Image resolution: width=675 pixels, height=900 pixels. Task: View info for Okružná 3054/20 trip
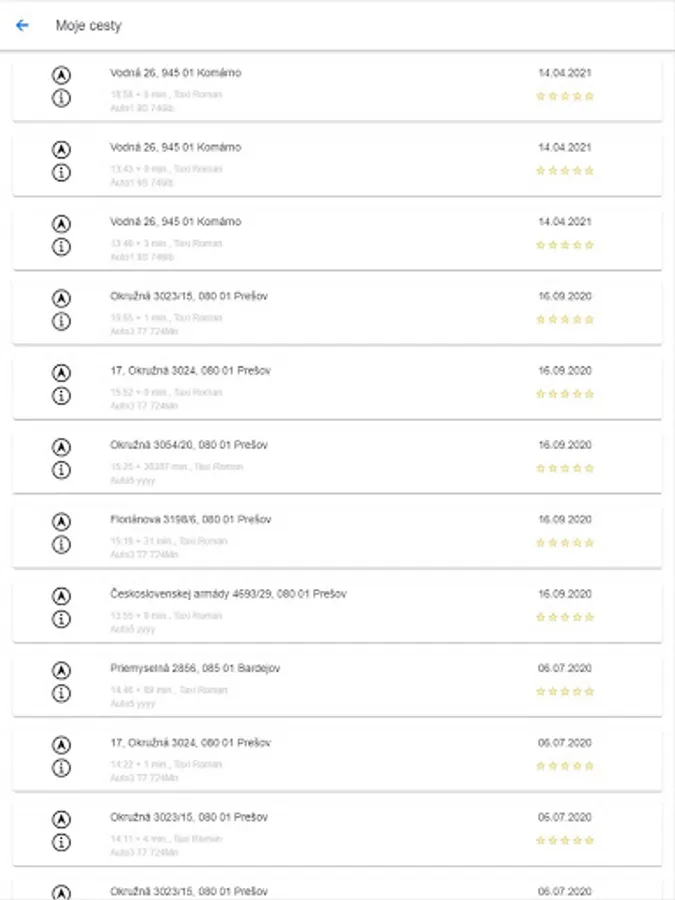pyautogui.click(x=61, y=470)
